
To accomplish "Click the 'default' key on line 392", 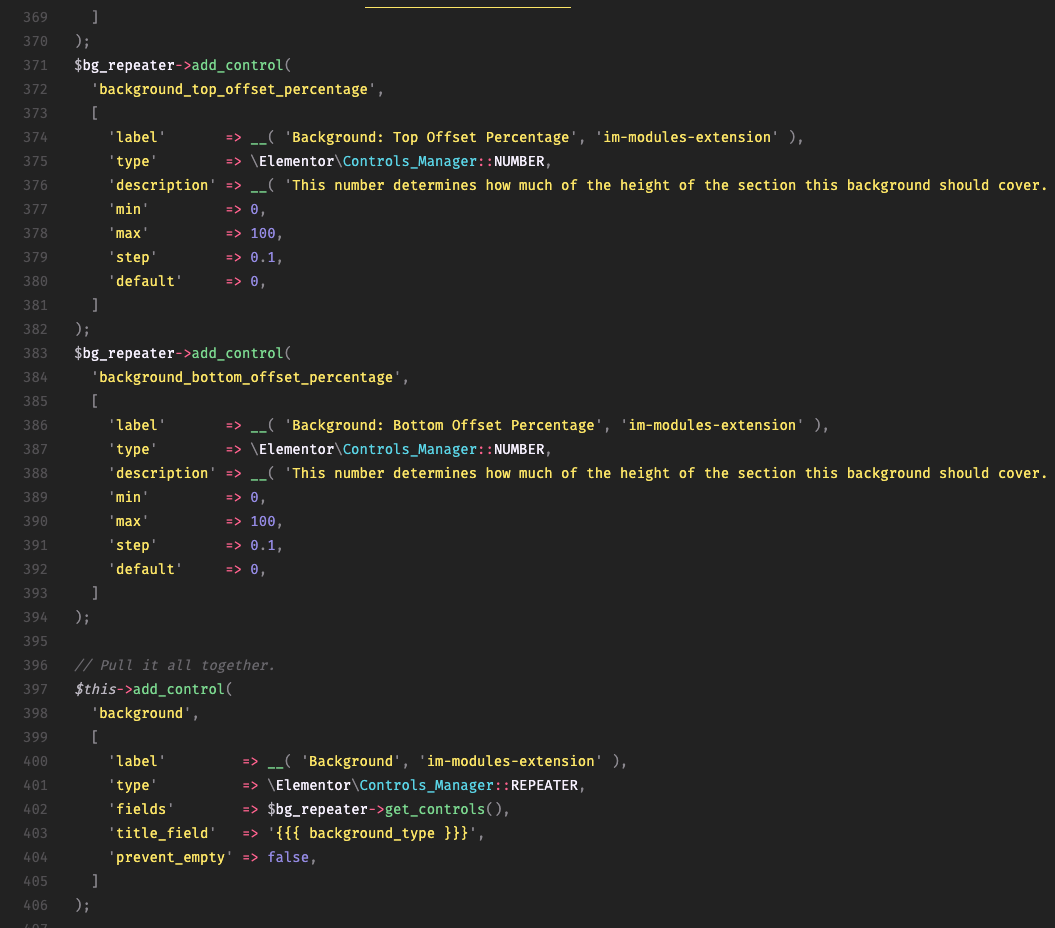I will (x=145, y=569).
